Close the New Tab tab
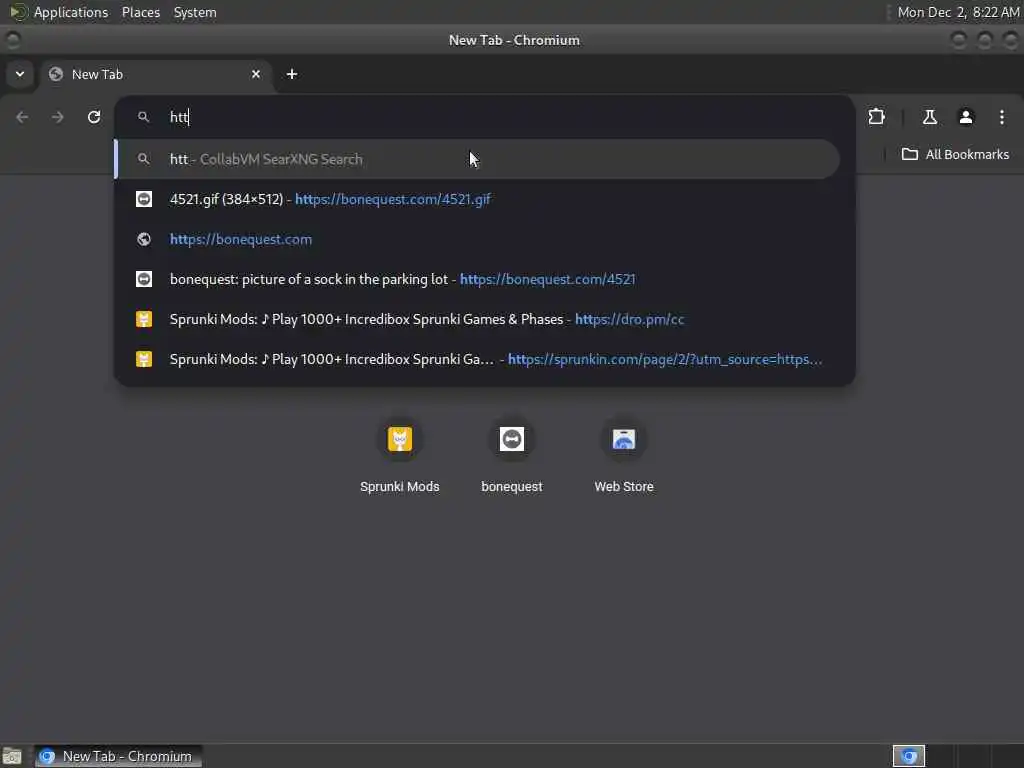Viewport: 1024px width, 768px height. pyautogui.click(x=256, y=74)
